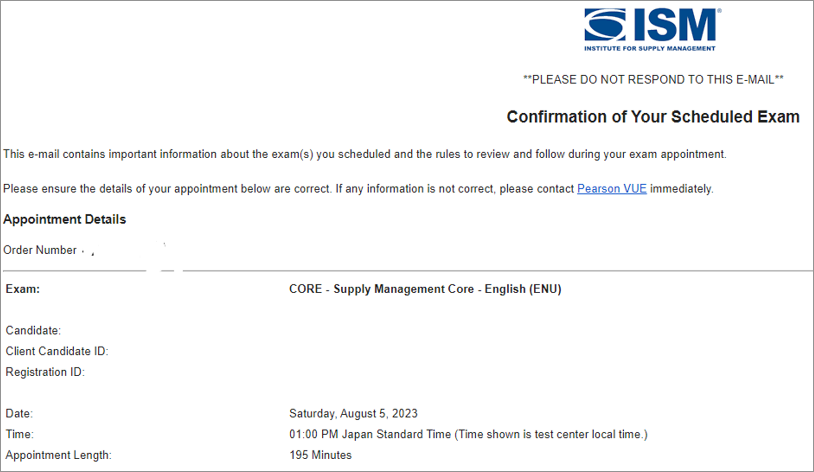The width and height of the screenshot is (814, 472).
Task: Click the Registration ID label
Action: click(45, 372)
